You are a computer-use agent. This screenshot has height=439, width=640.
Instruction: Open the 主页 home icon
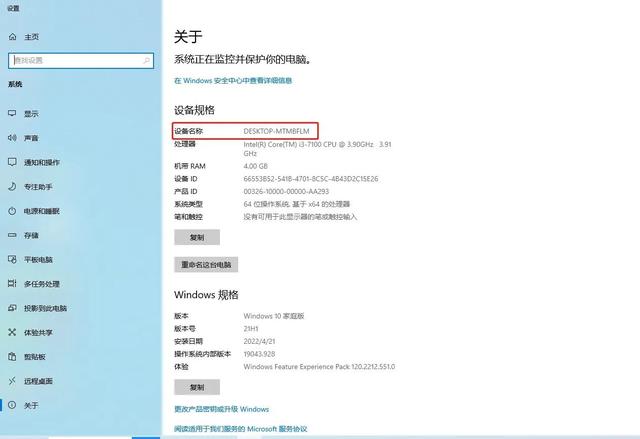point(12,37)
